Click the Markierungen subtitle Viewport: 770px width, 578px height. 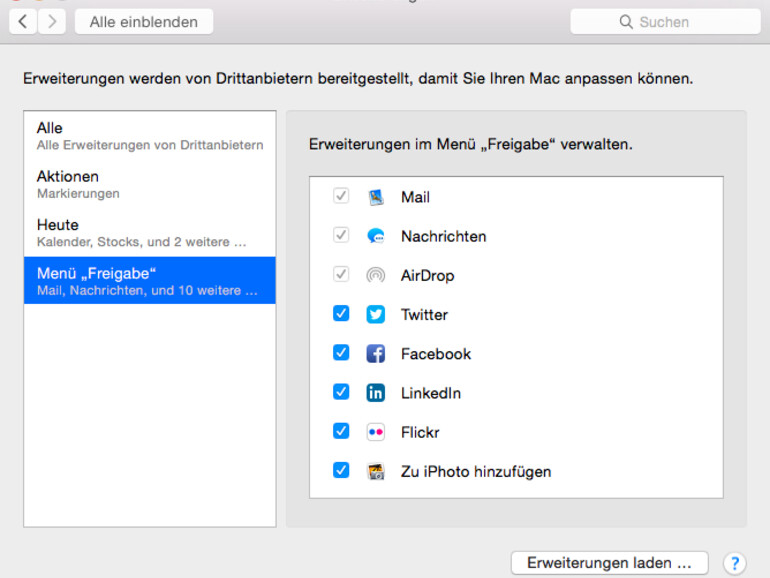(78, 194)
